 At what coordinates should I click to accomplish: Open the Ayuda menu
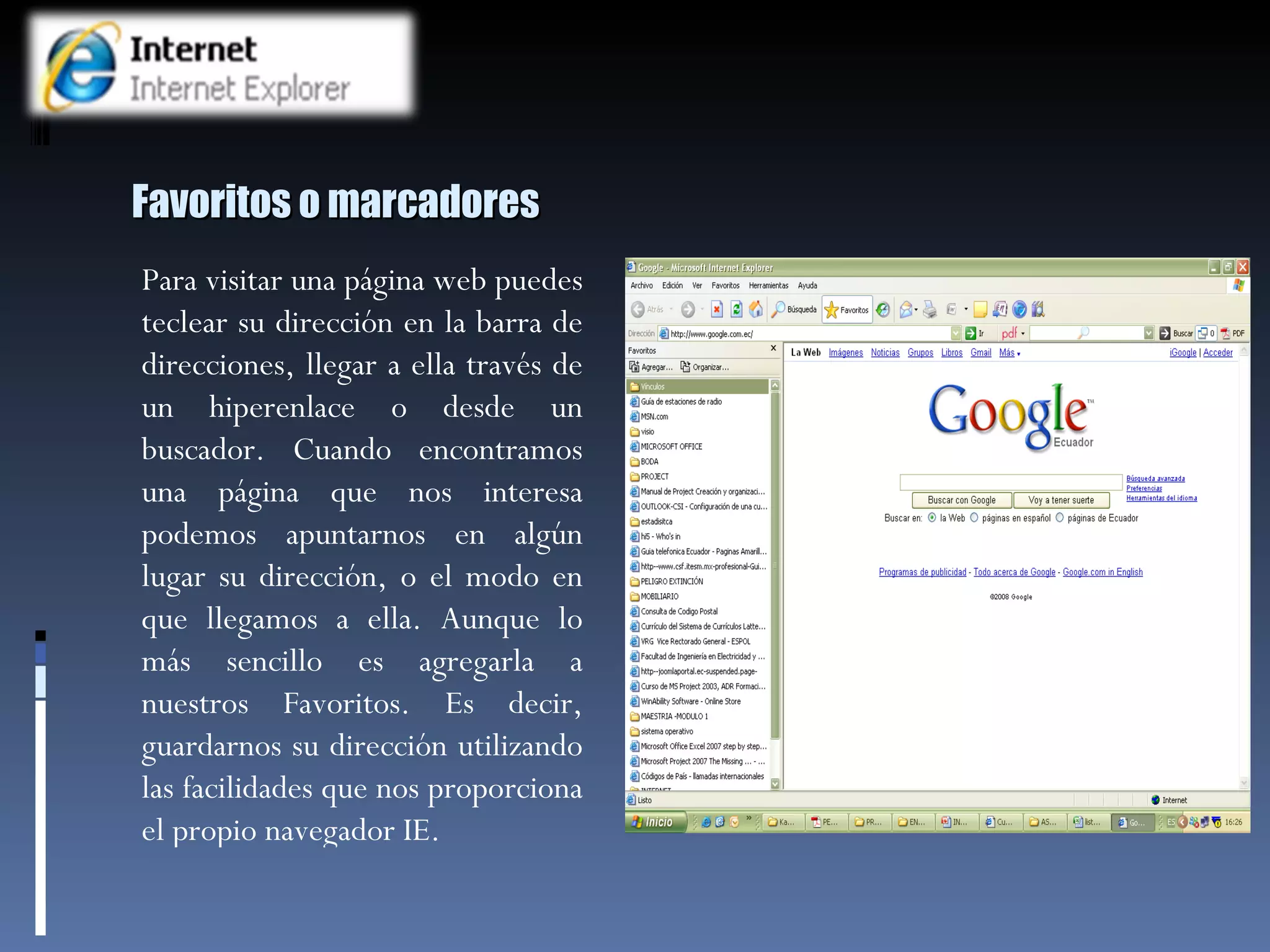coord(807,286)
